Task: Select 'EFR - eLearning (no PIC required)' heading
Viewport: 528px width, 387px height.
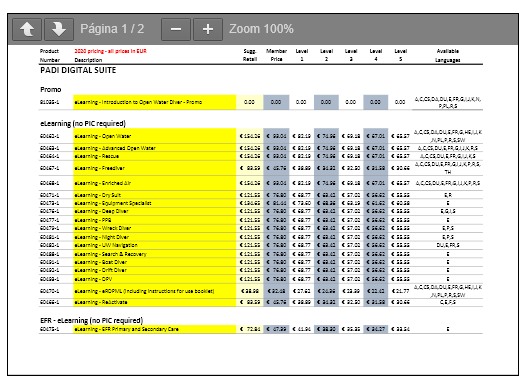Action: point(92,320)
